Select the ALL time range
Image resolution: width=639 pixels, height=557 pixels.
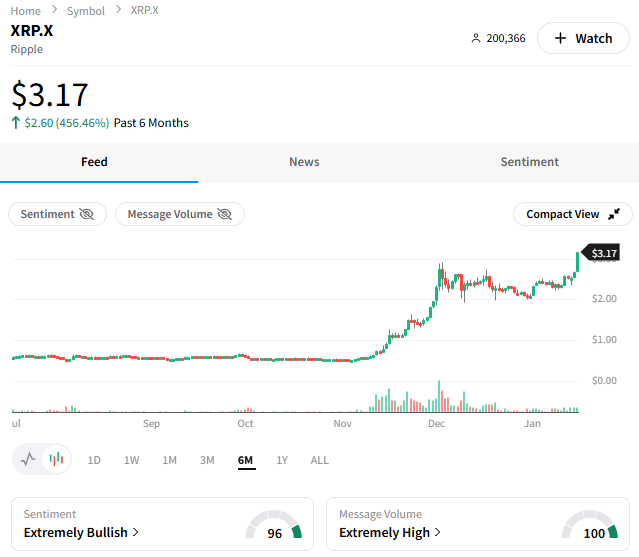tap(320, 460)
